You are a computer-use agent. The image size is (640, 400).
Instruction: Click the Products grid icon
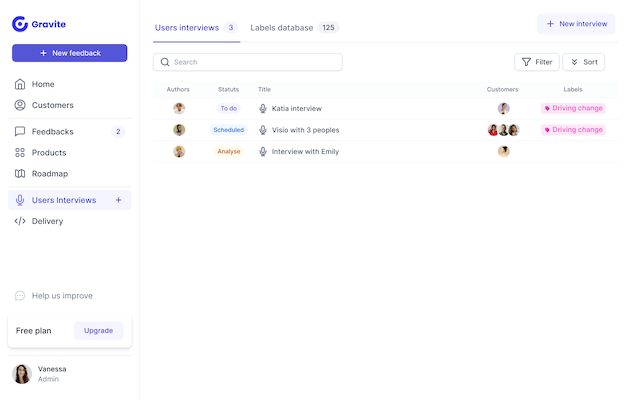click(x=20, y=153)
